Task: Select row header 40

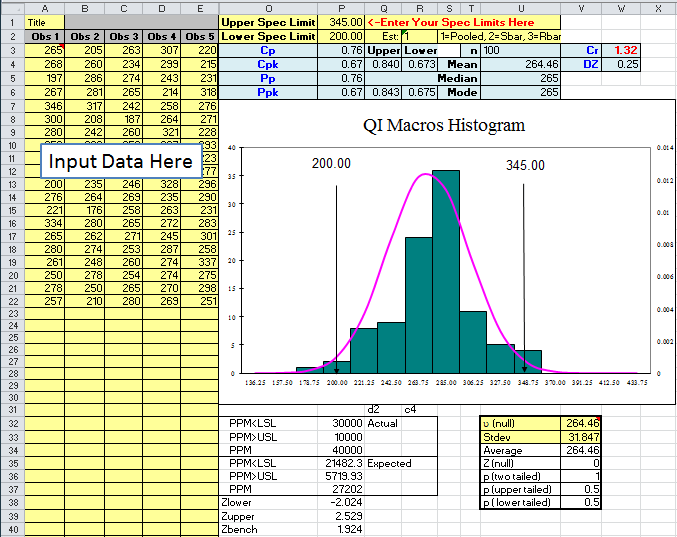Action: click(13, 529)
